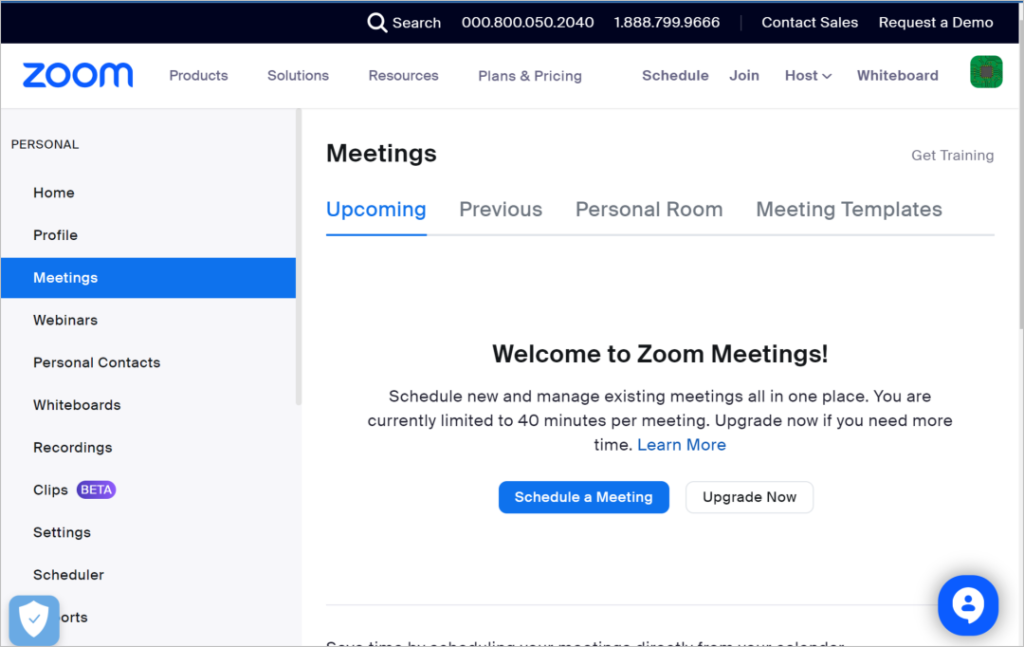Image resolution: width=1024 pixels, height=647 pixels.
Task: Click Contact Sales in top bar
Action: [809, 22]
